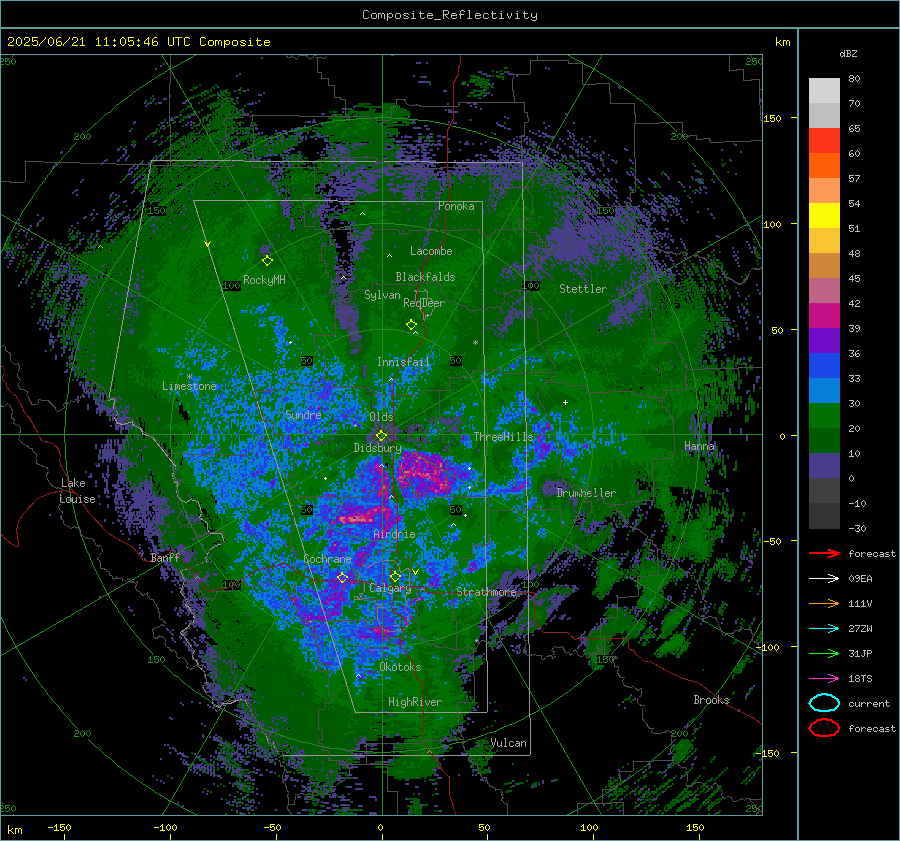Click the Cochrane label
900x841 pixels.
pos(327,559)
